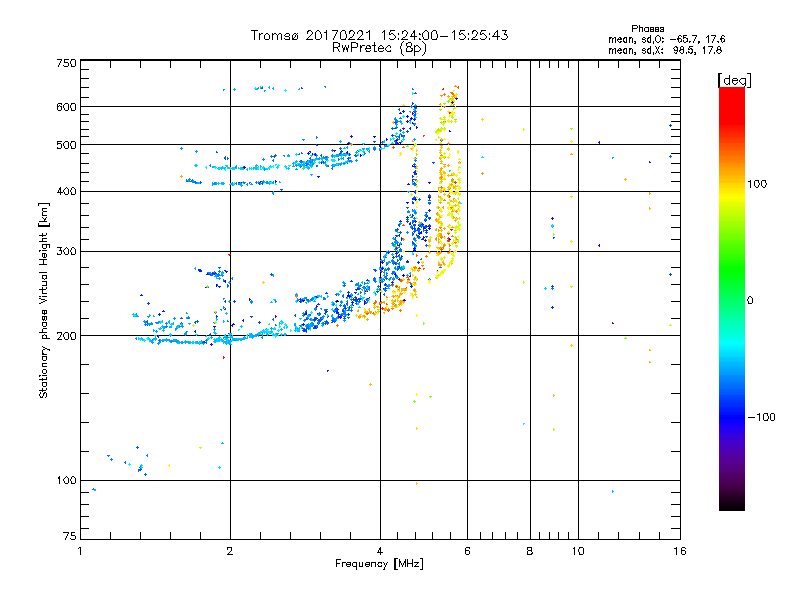Click the y-axis '200' tick label
Viewport: 800px width, 600px height.
(x=66, y=336)
